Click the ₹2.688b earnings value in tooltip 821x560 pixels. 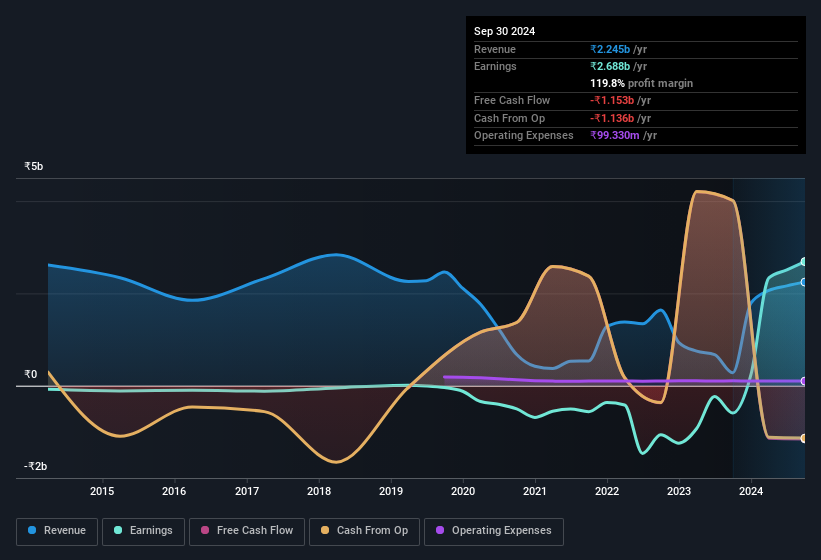[610, 66]
